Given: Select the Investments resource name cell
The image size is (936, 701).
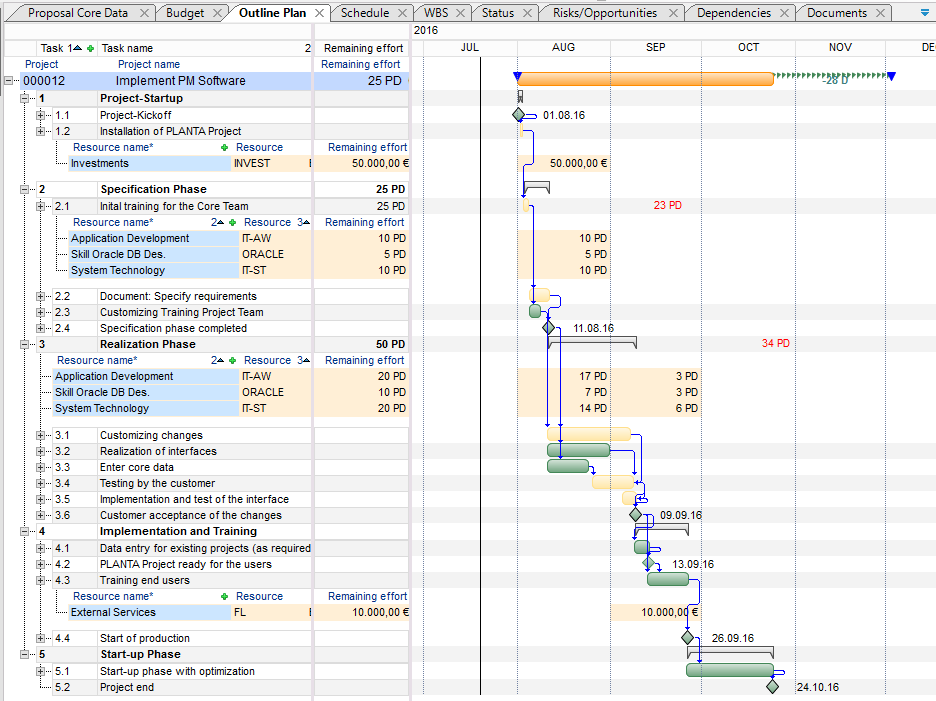Looking at the screenshot, I should 99,163.
